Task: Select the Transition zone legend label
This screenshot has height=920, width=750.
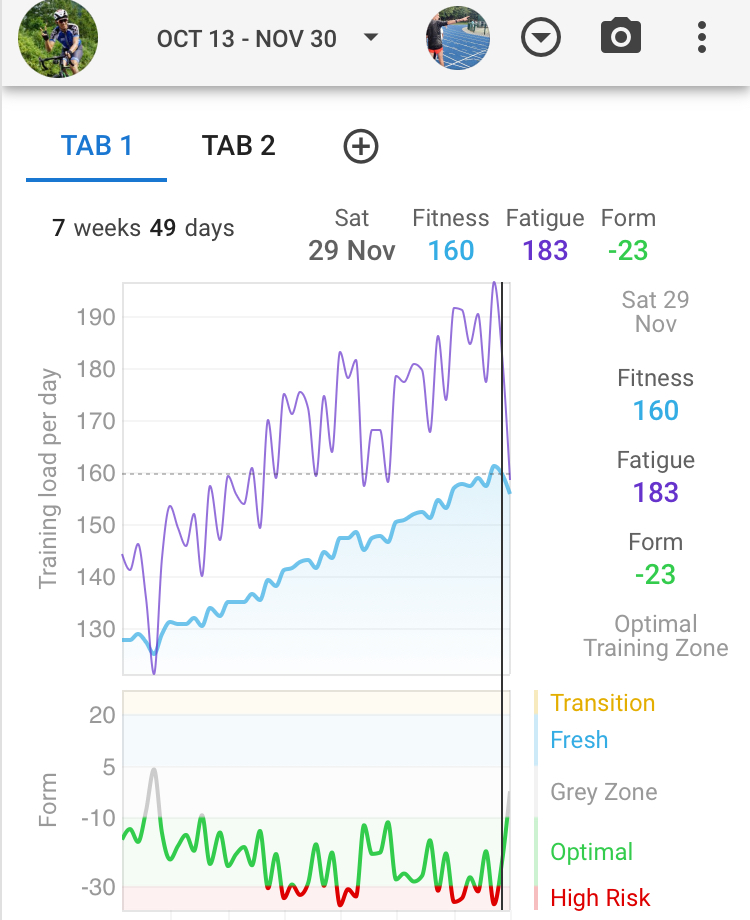Action: pyautogui.click(x=602, y=703)
